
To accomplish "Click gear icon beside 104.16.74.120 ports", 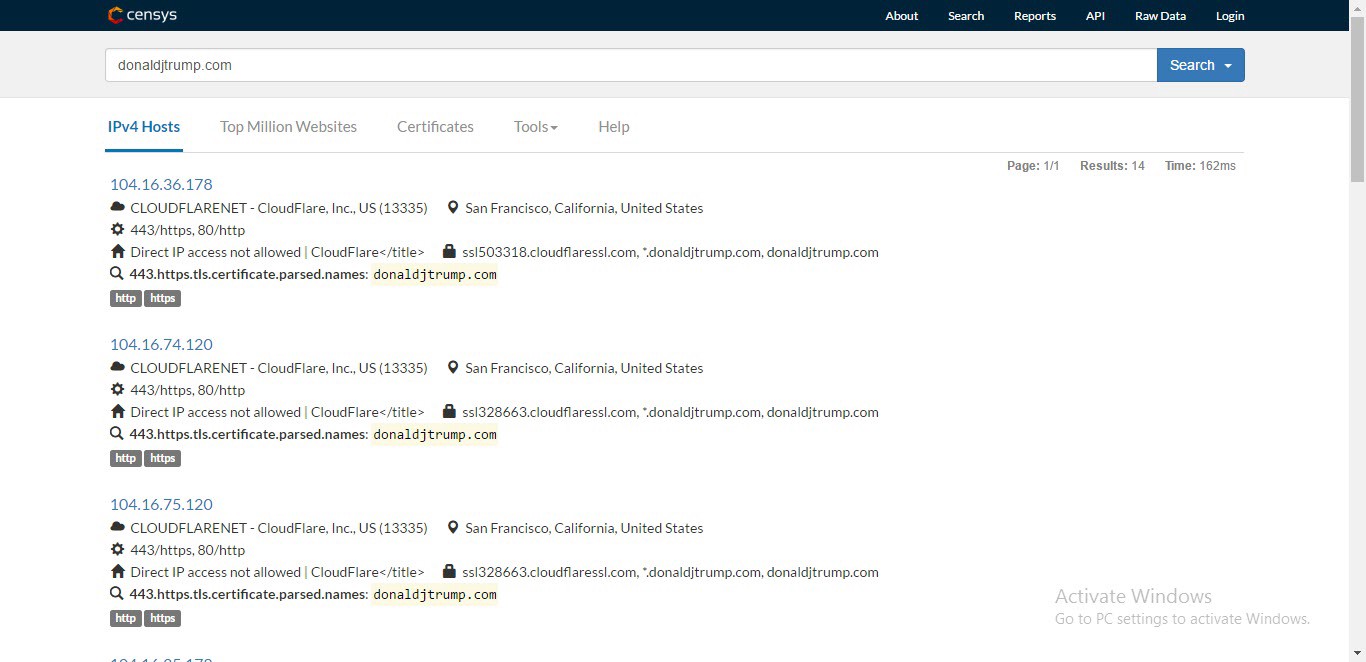I will tap(118, 390).
